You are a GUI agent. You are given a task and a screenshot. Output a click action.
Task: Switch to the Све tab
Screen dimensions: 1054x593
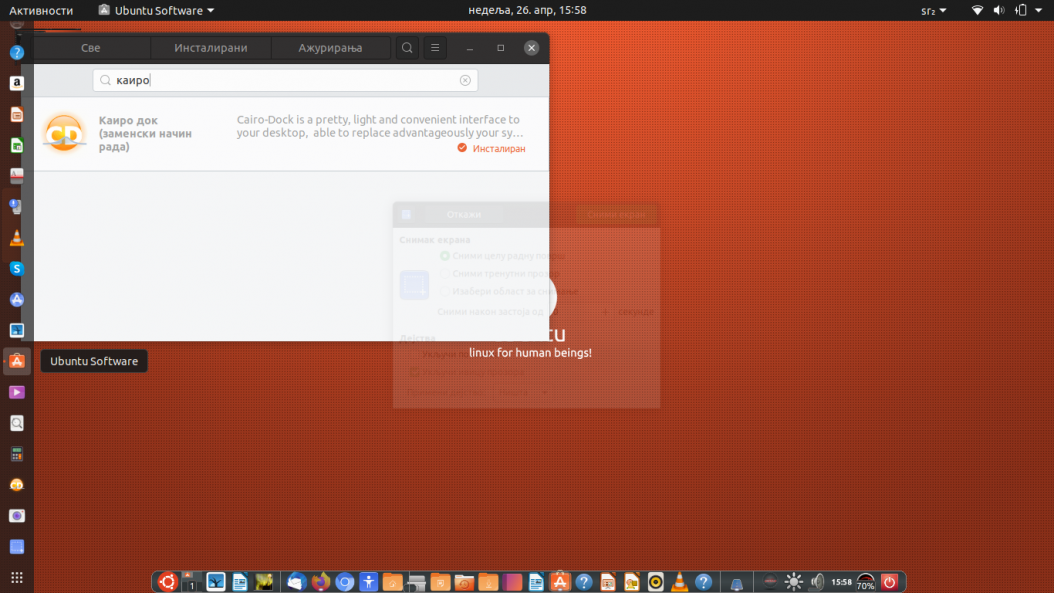point(91,48)
